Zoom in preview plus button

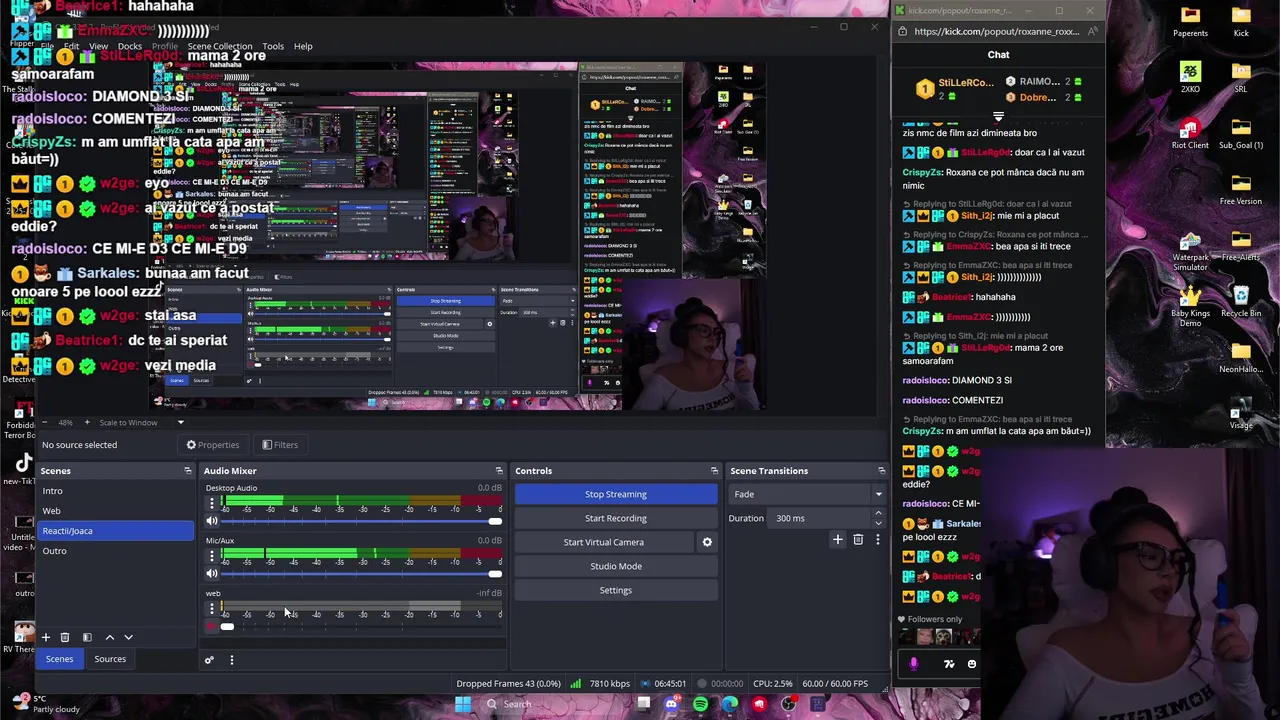87,423
